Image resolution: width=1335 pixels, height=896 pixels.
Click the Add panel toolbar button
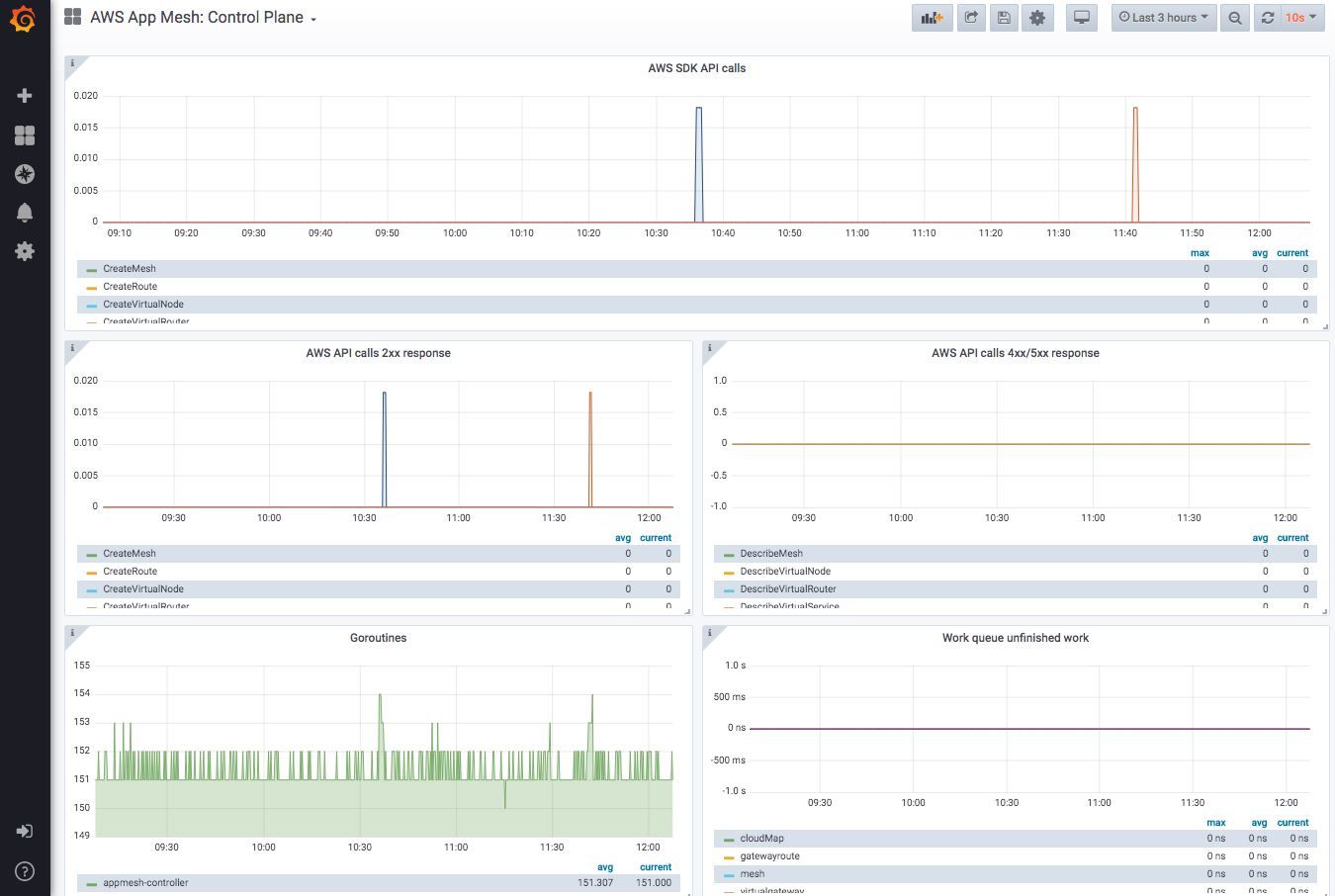click(932, 18)
